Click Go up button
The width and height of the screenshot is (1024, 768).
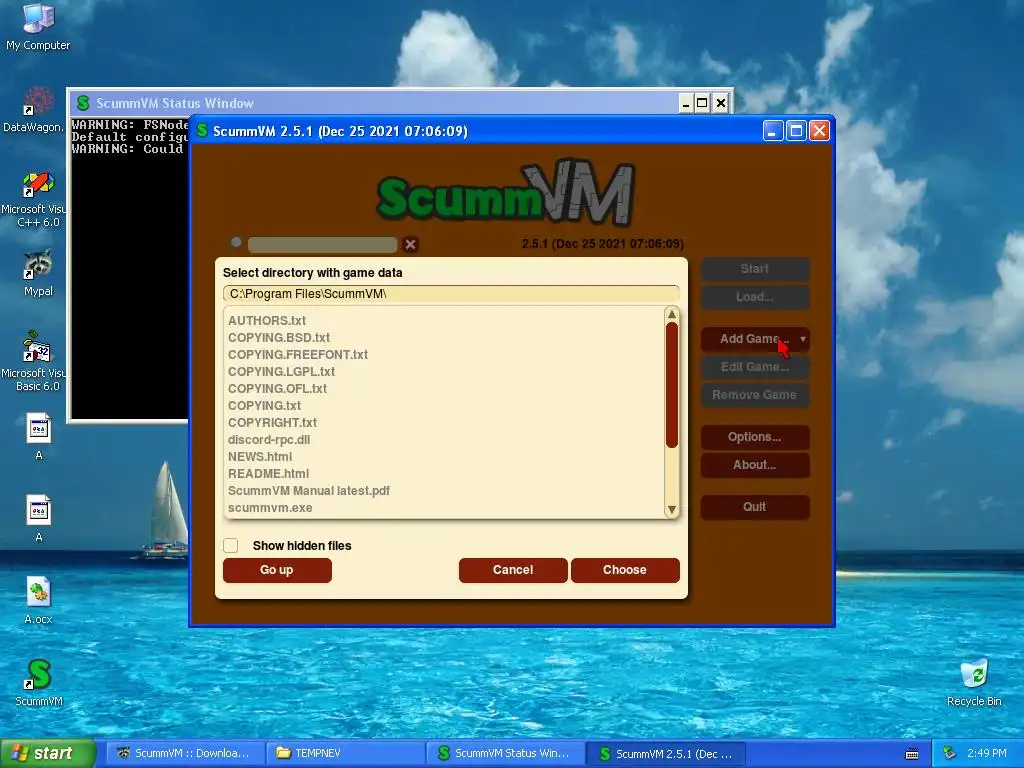[277, 570]
